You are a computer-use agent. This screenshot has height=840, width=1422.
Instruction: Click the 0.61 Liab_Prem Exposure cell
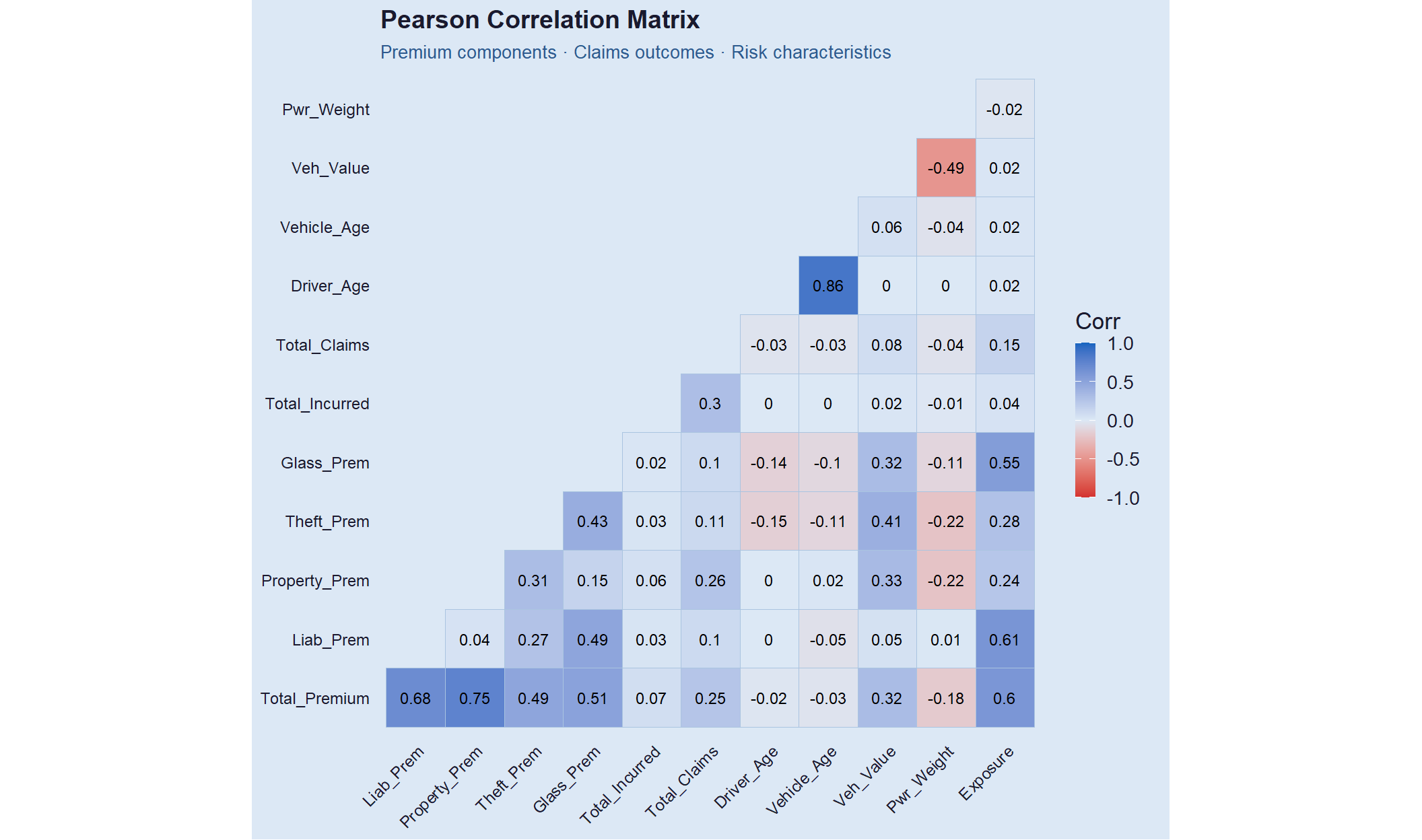1005,639
